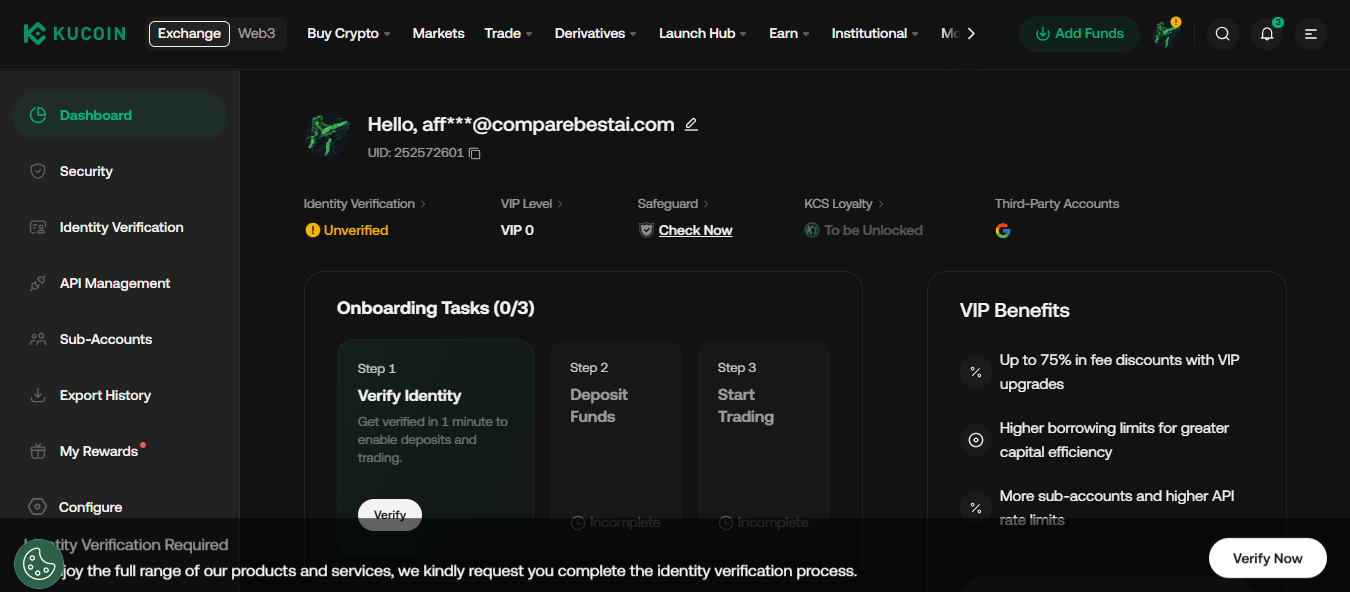The width and height of the screenshot is (1350, 592).
Task: Expand the Launch Hub dropdown
Action: [x=703, y=34]
